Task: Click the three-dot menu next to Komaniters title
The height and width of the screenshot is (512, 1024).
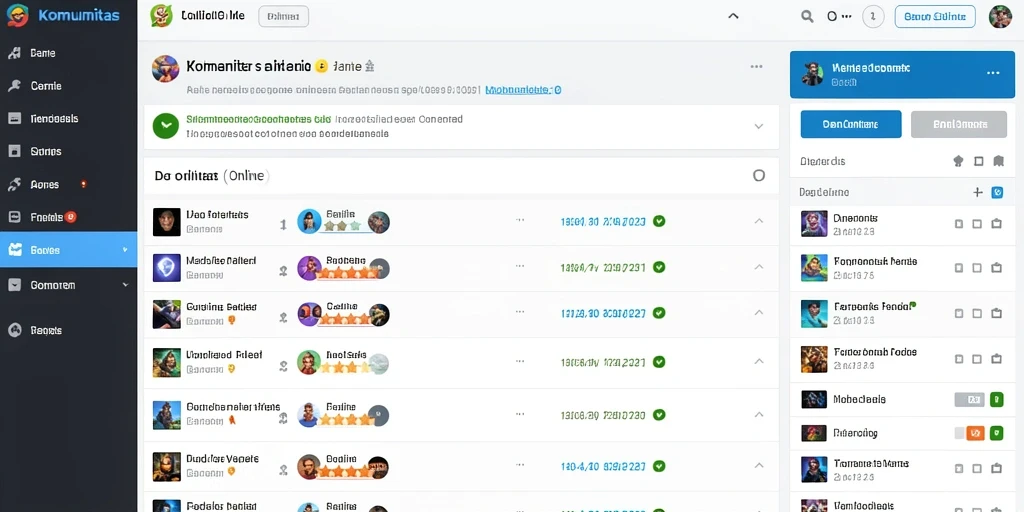Action: click(756, 67)
